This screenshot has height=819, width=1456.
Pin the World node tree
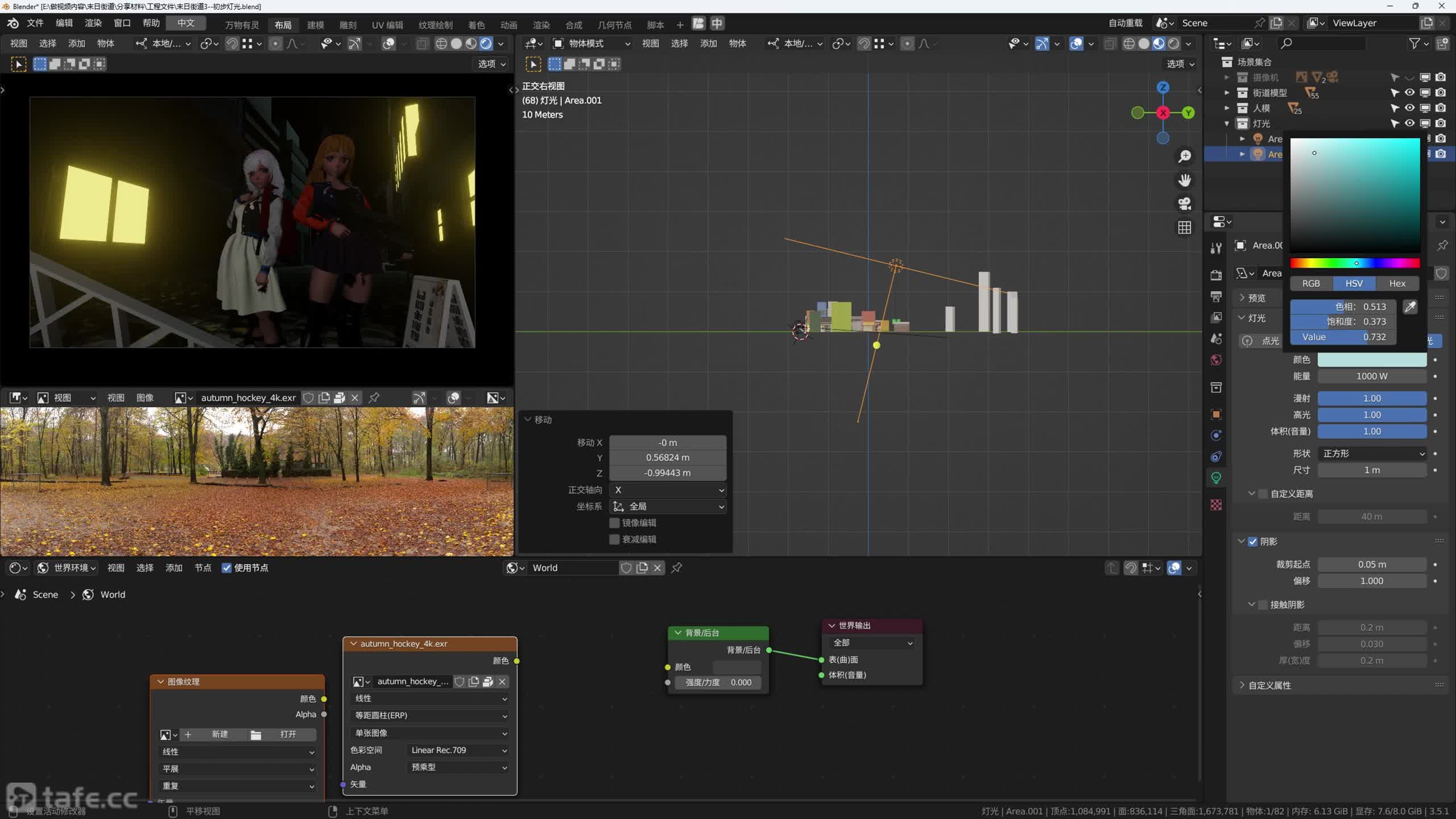click(x=677, y=568)
